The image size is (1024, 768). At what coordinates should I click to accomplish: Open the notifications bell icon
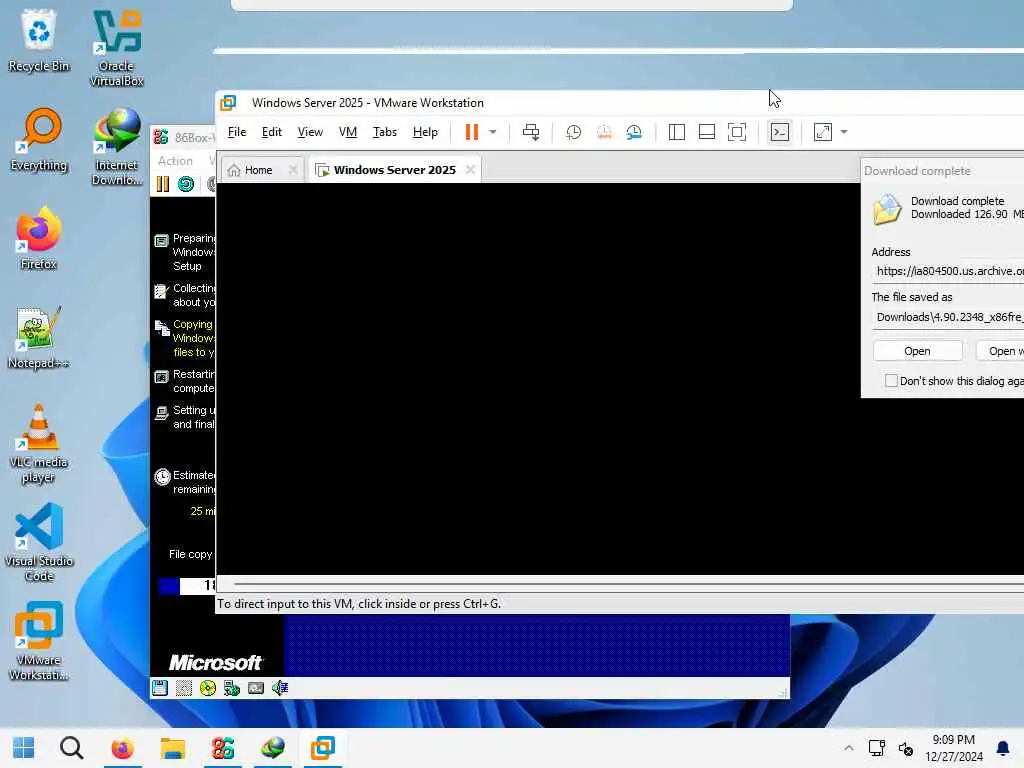tap(1002, 748)
